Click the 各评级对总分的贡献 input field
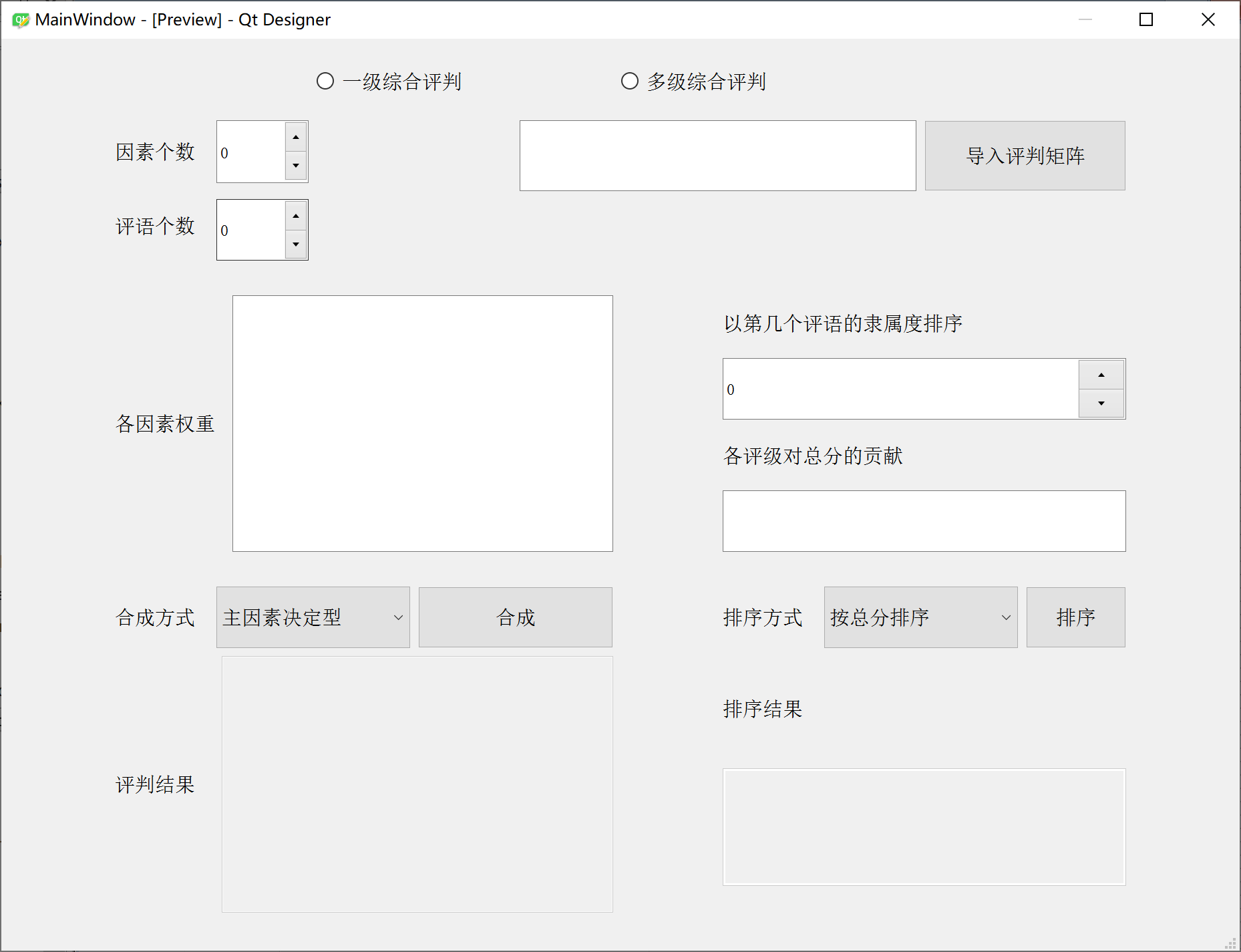Screen dimensions: 1241x952 click(923, 520)
